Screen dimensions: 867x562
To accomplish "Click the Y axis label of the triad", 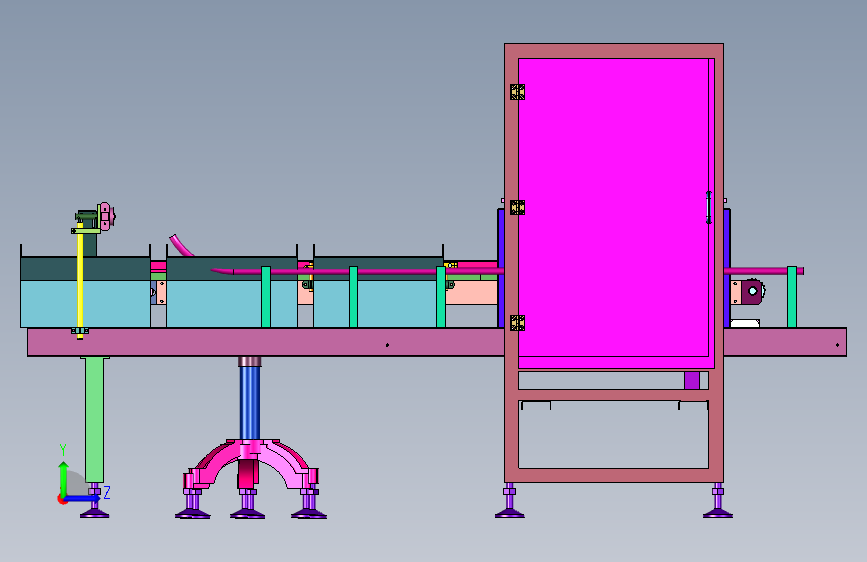I will click(x=63, y=450).
